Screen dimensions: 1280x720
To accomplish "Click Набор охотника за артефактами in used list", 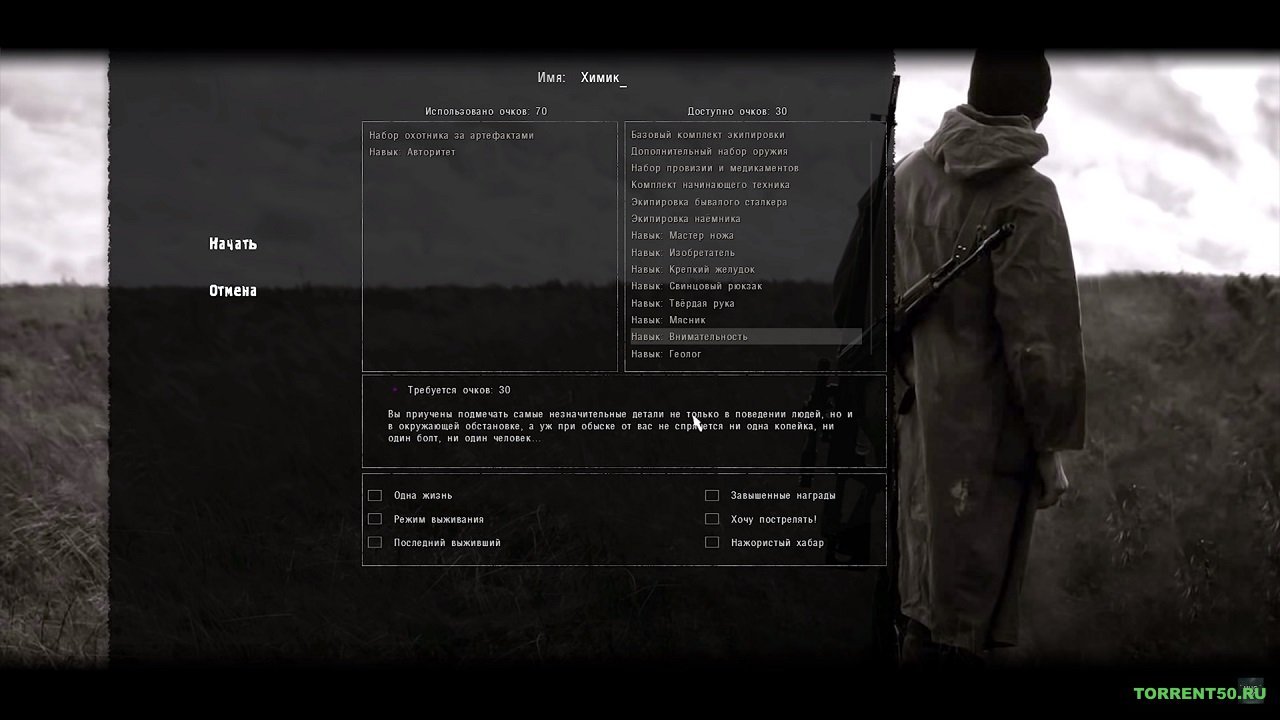I will coord(451,135).
